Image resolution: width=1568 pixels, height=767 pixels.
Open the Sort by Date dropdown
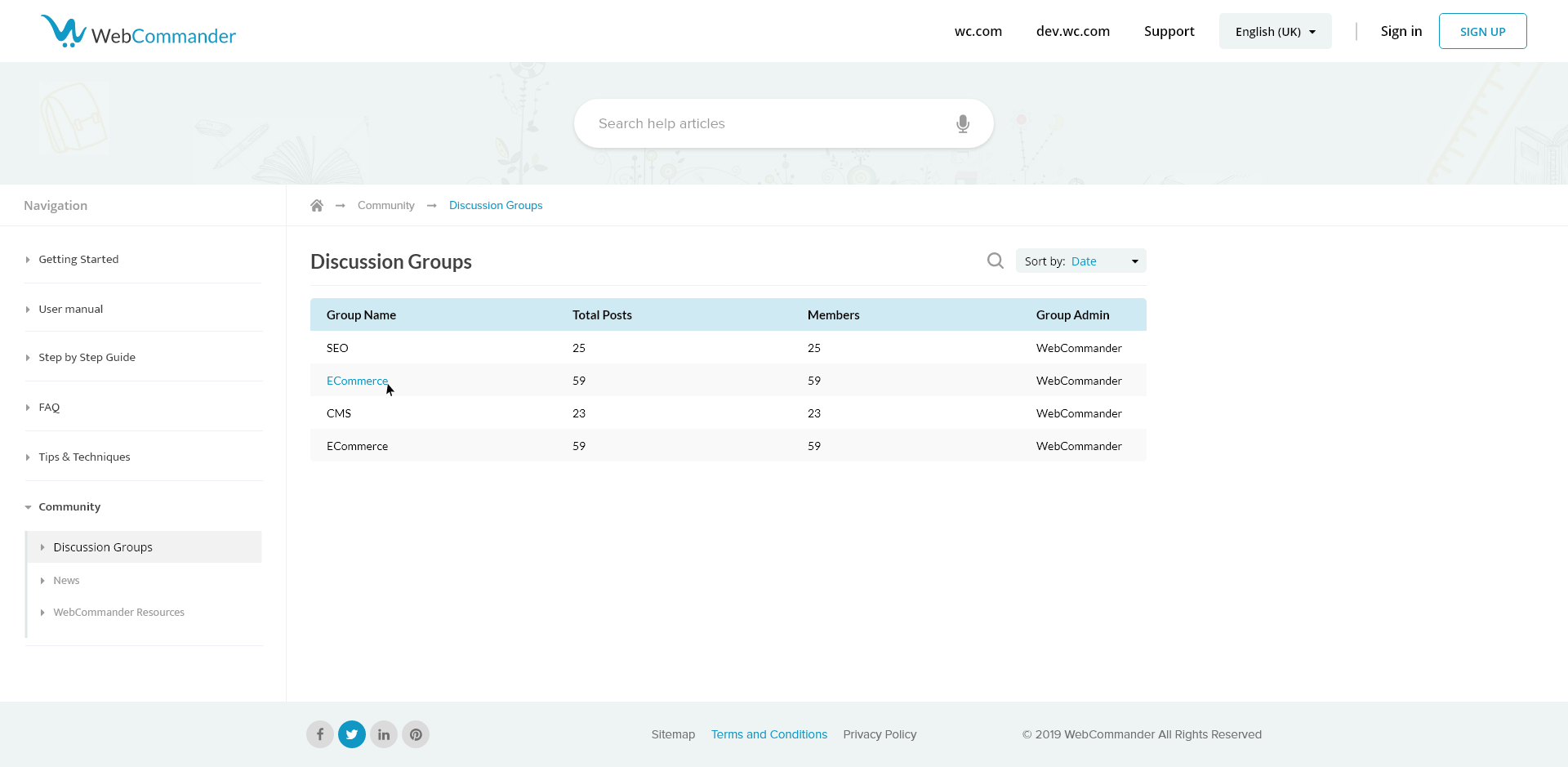pyautogui.click(x=1080, y=261)
